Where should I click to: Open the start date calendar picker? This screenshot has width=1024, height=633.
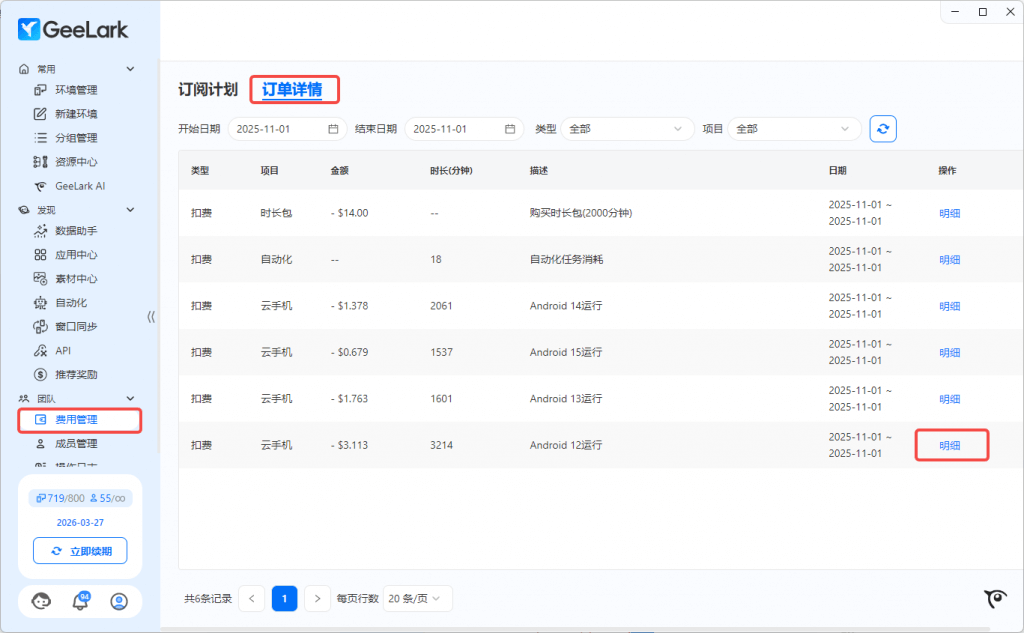333,129
